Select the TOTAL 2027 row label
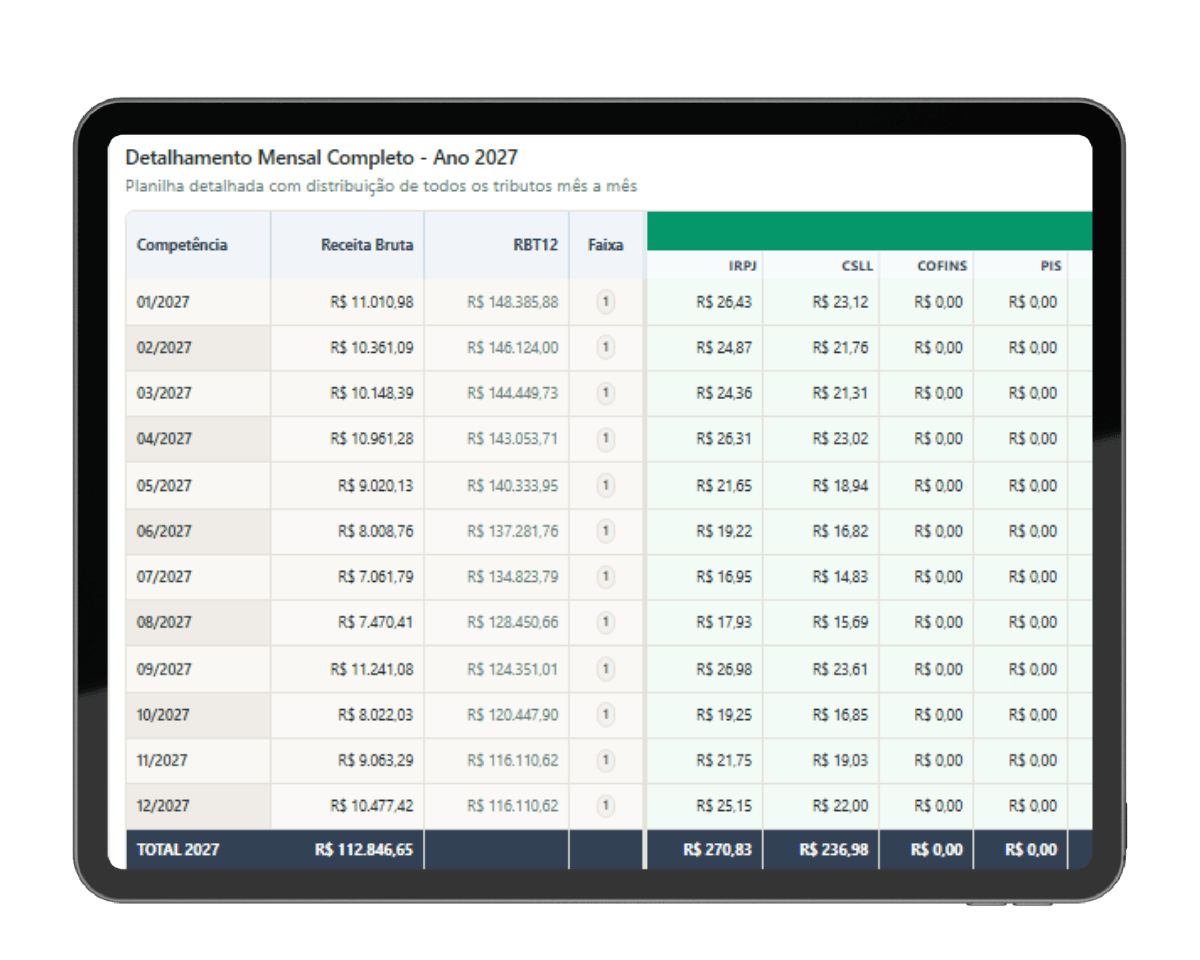This screenshot has height=960, width=1200. pyautogui.click(x=178, y=851)
